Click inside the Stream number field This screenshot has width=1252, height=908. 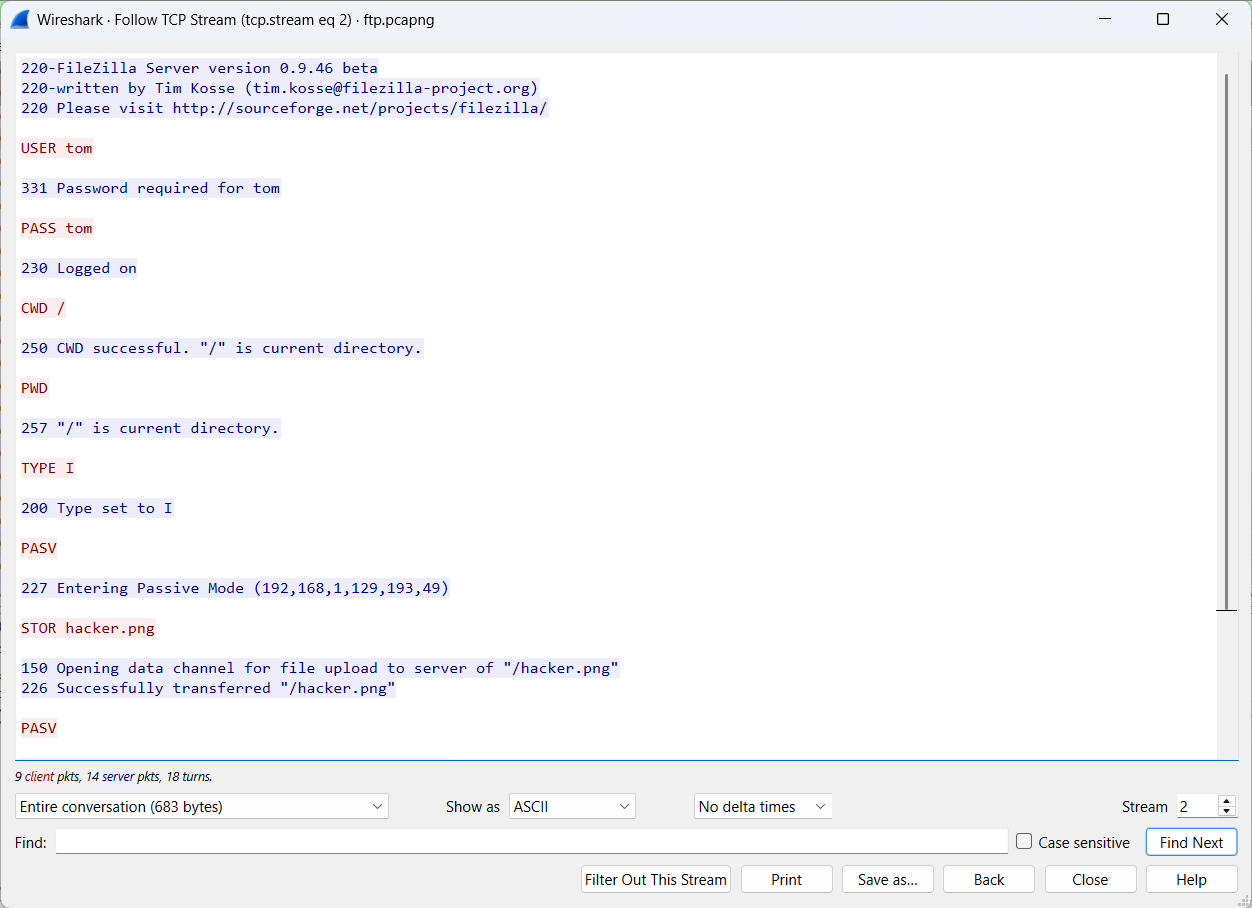point(1195,806)
